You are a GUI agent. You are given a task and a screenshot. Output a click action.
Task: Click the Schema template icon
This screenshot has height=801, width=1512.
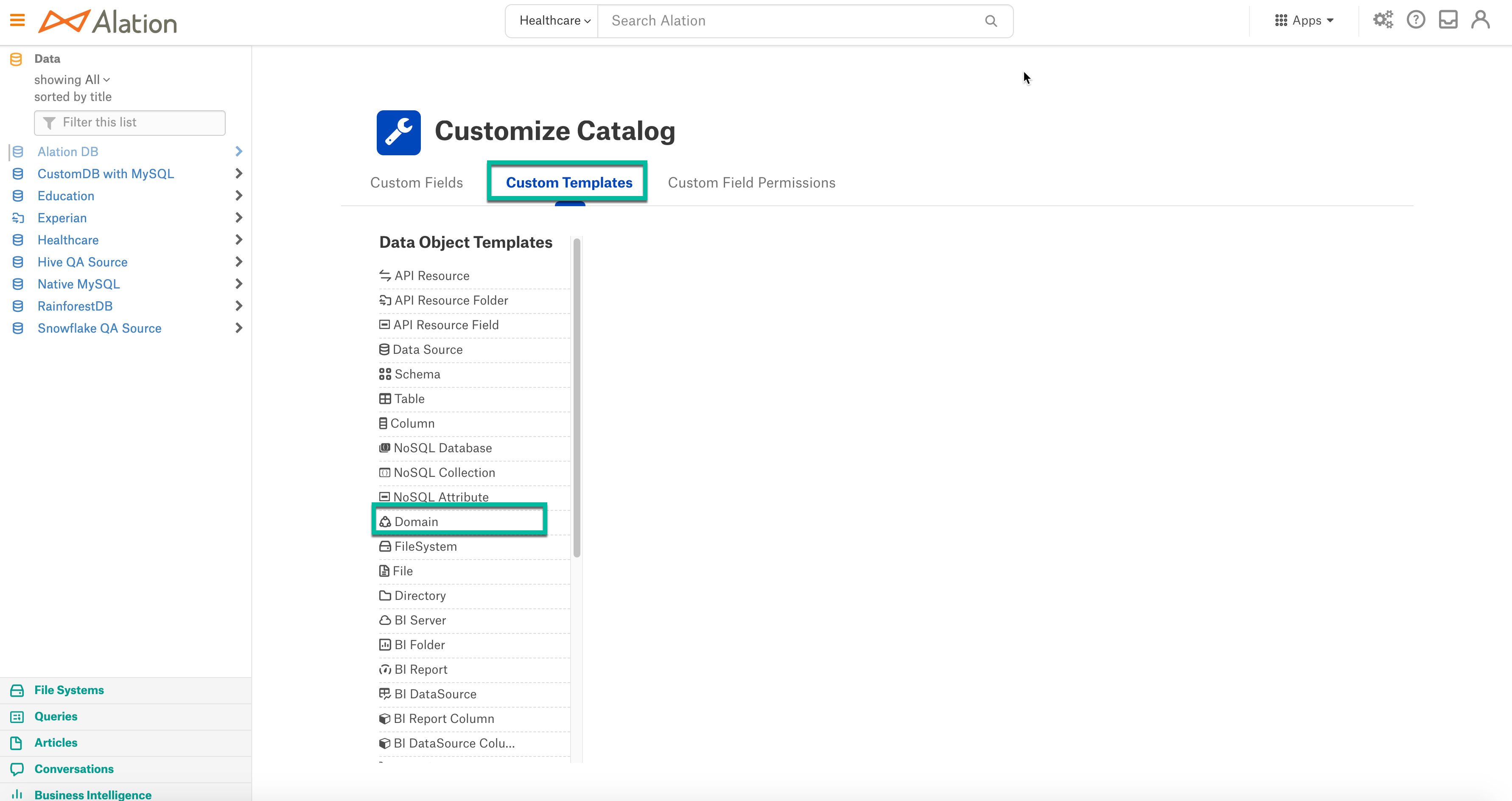tap(385, 374)
